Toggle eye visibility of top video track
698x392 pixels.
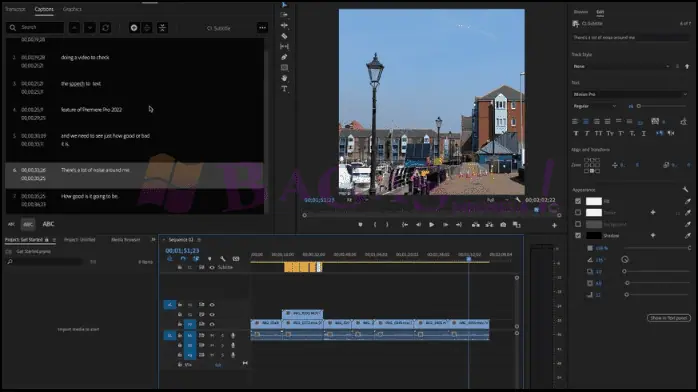pyautogui.click(x=212, y=305)
